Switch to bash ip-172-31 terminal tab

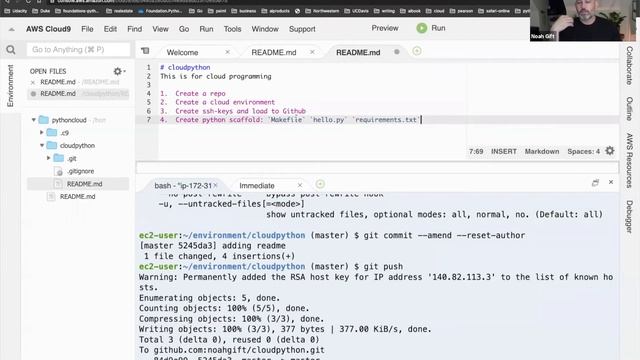tap(183, 185)
